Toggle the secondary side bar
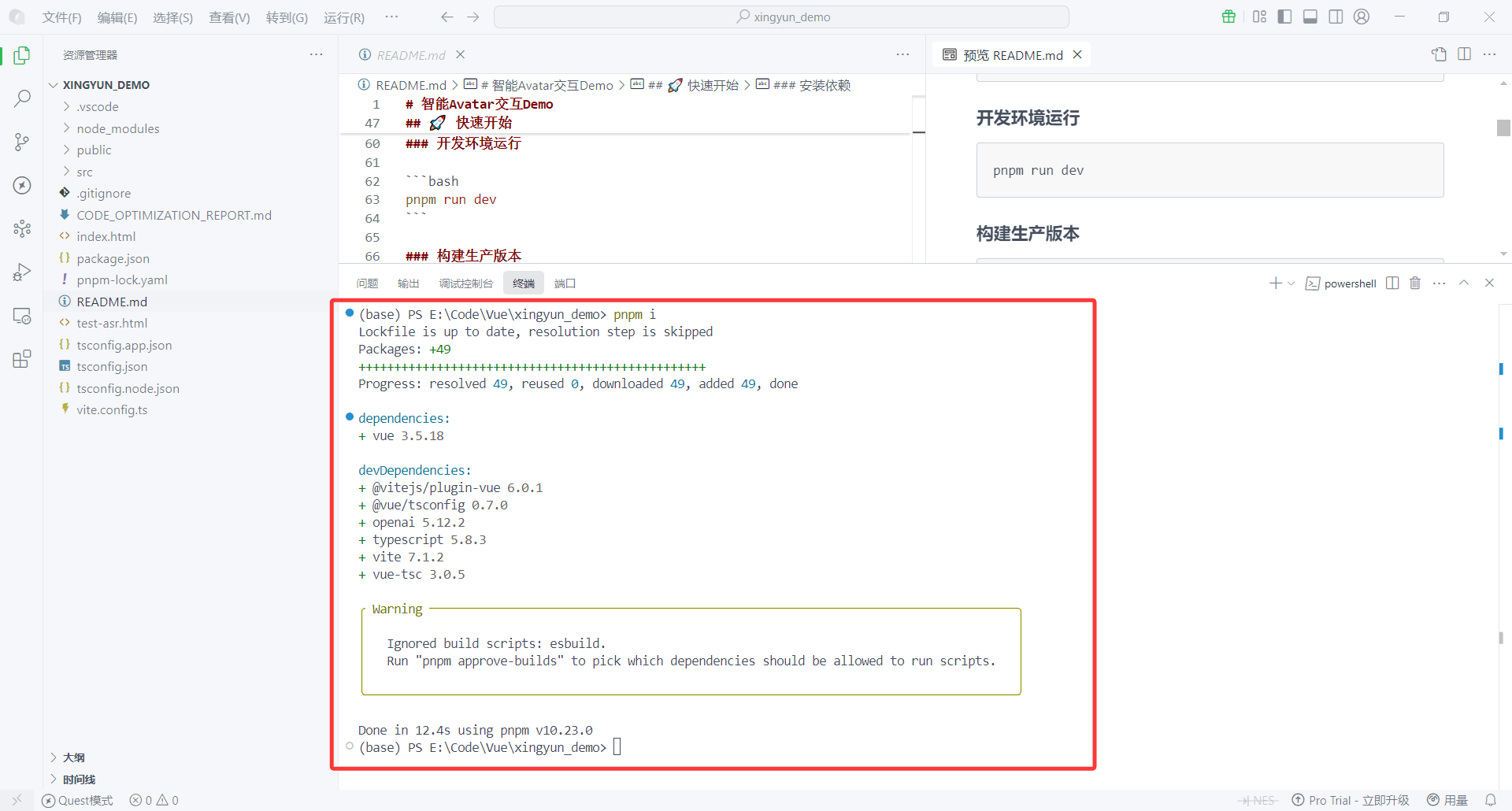1512x811 pixels. (1336, 17)
